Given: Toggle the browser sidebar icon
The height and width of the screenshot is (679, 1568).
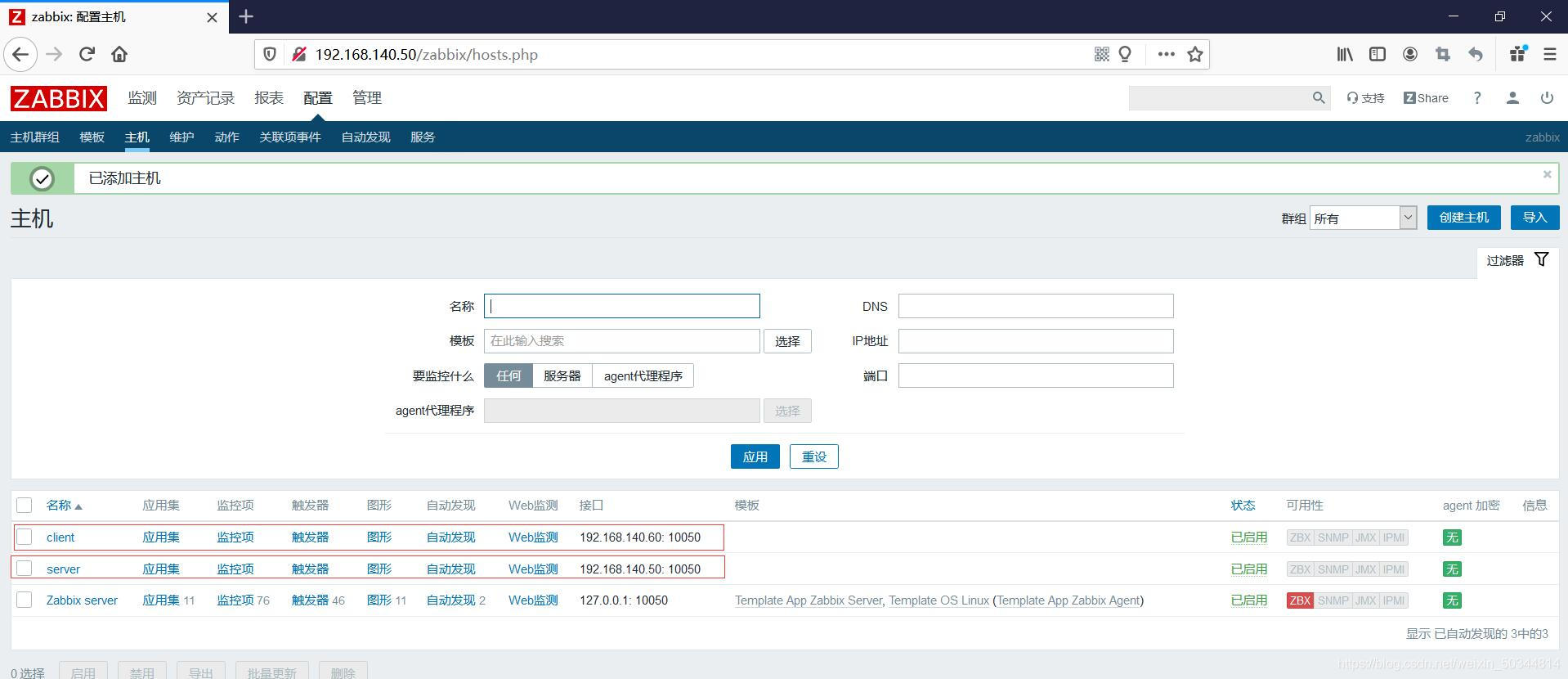Looking at the screenshot, I should coord(1378,55).
